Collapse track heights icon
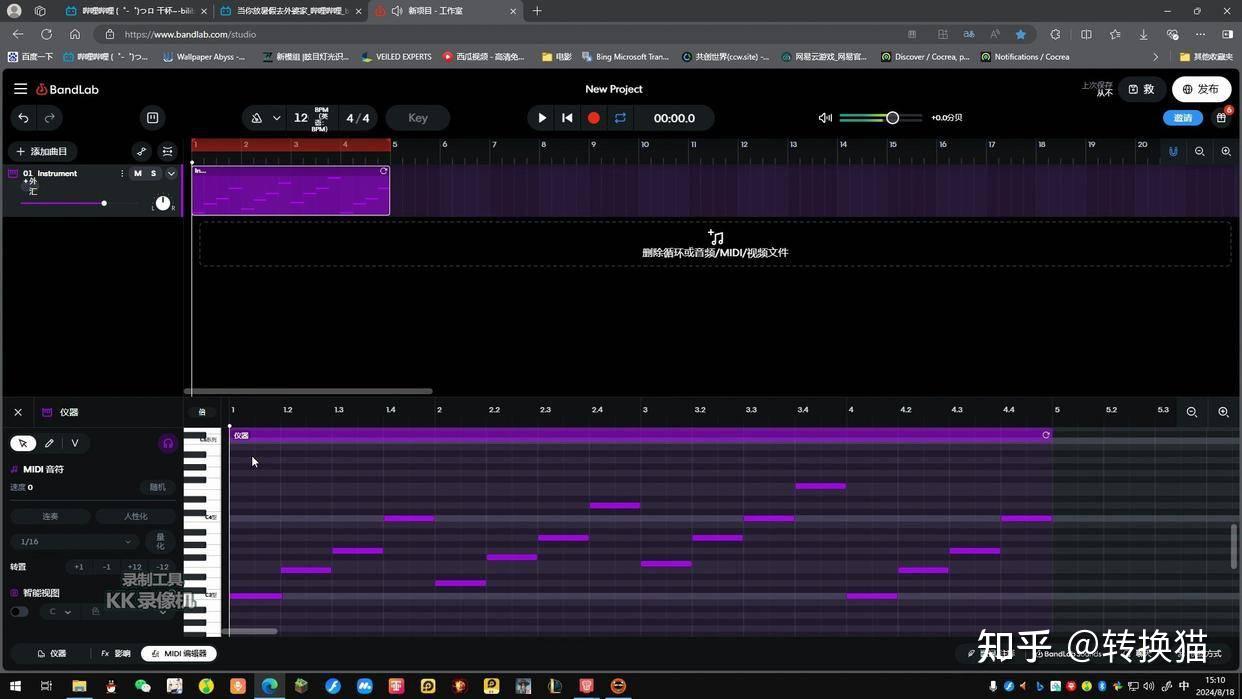Image resolution: width=1242 pixels, height=699 pixels. 167,151
